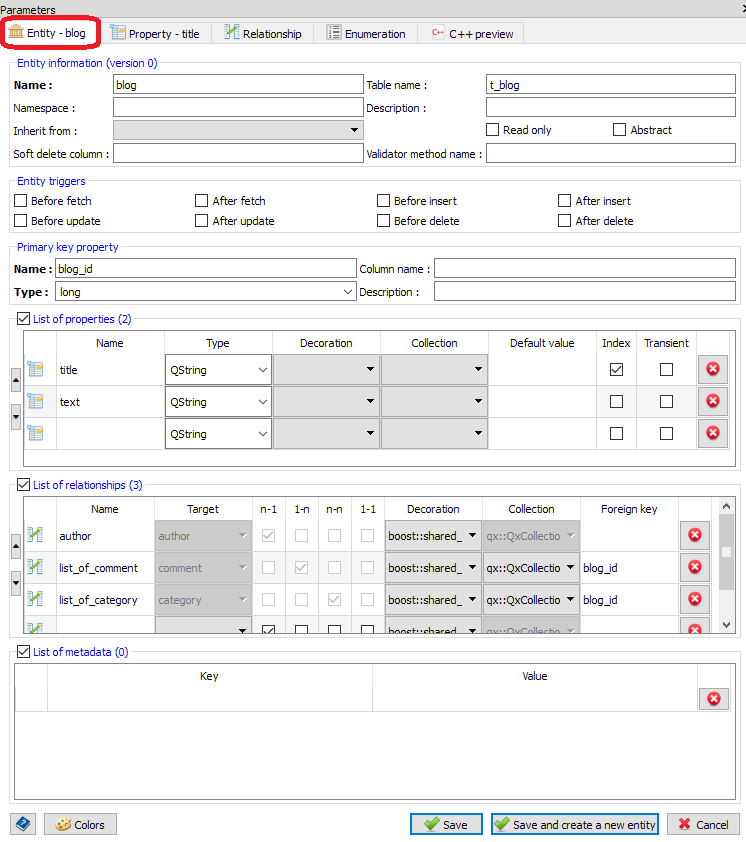Switch to the C++ preview tab

[x=471, y=34]
